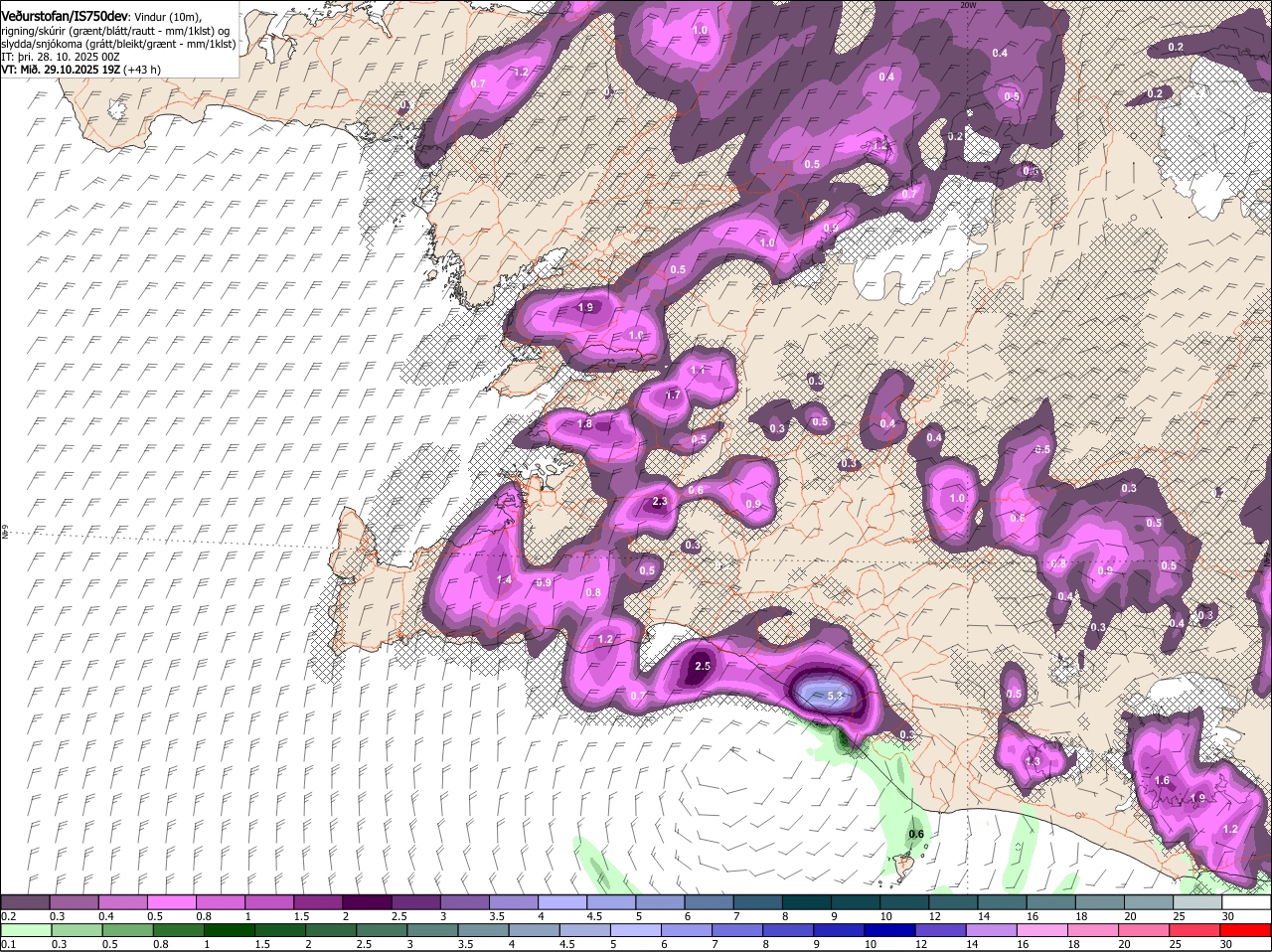Viewport: 1272px width, 952px height.
Task: Click the '1.4' value label on the map
Action: 504,579
